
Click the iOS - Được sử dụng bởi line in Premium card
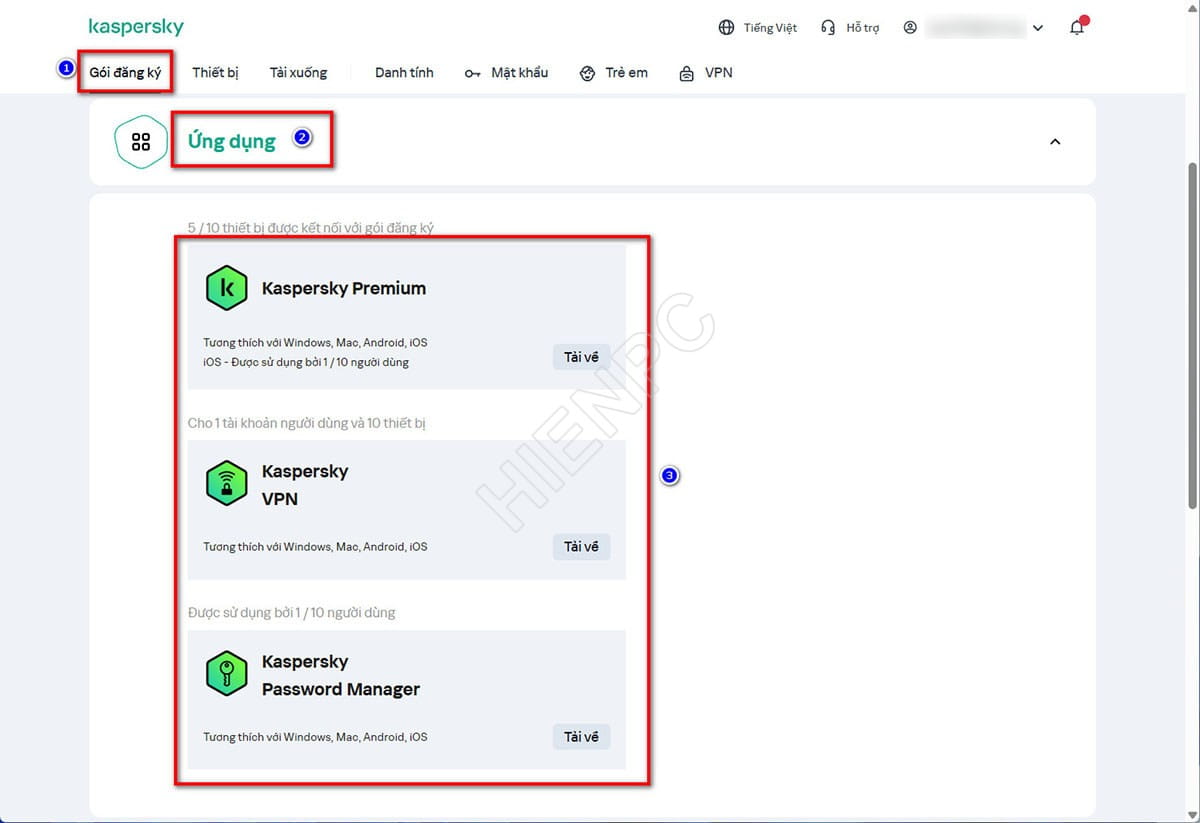306,362
